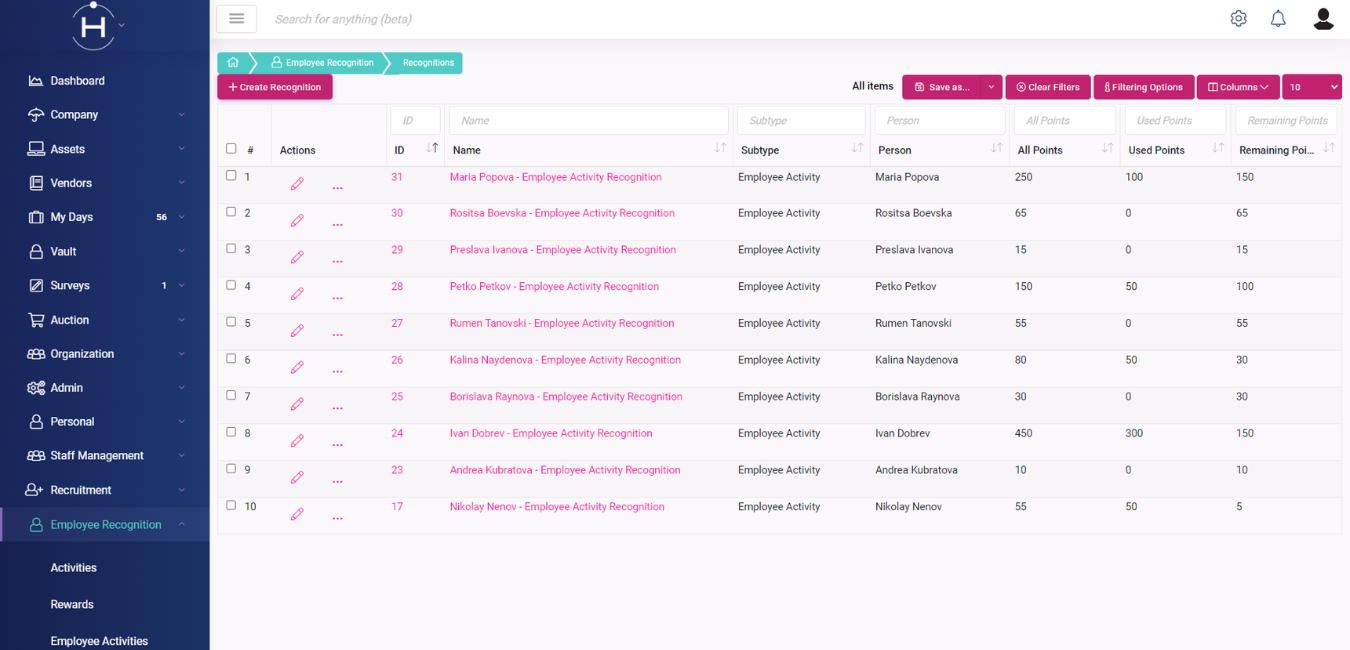Open Activities in the sidebar submenu
The image size is (1350, 650).
tap(74, 568)
